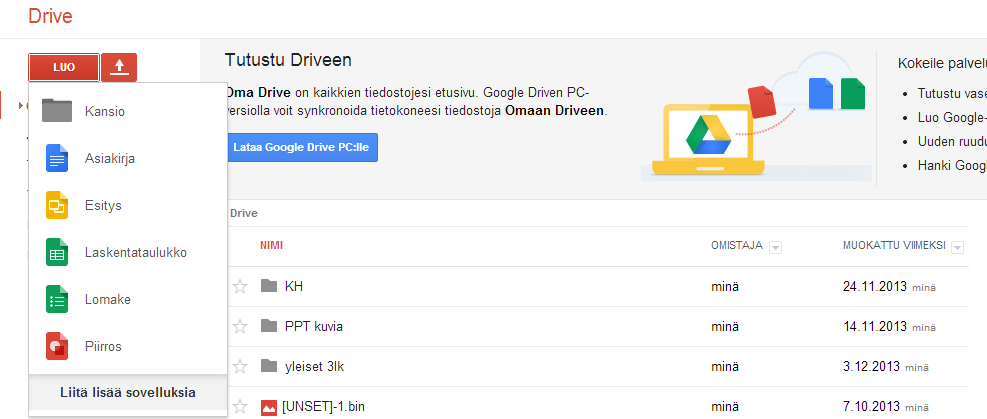Click the date 24.11.2013
987x419 pixels.
[875, 287]
